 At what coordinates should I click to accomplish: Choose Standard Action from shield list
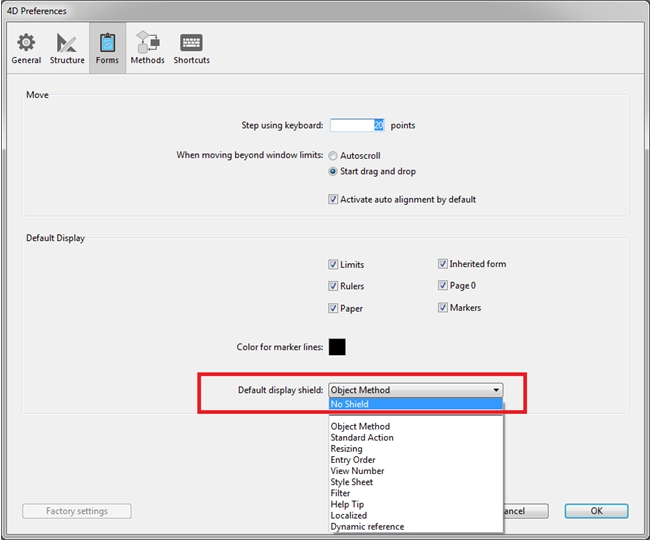(362, 438)
